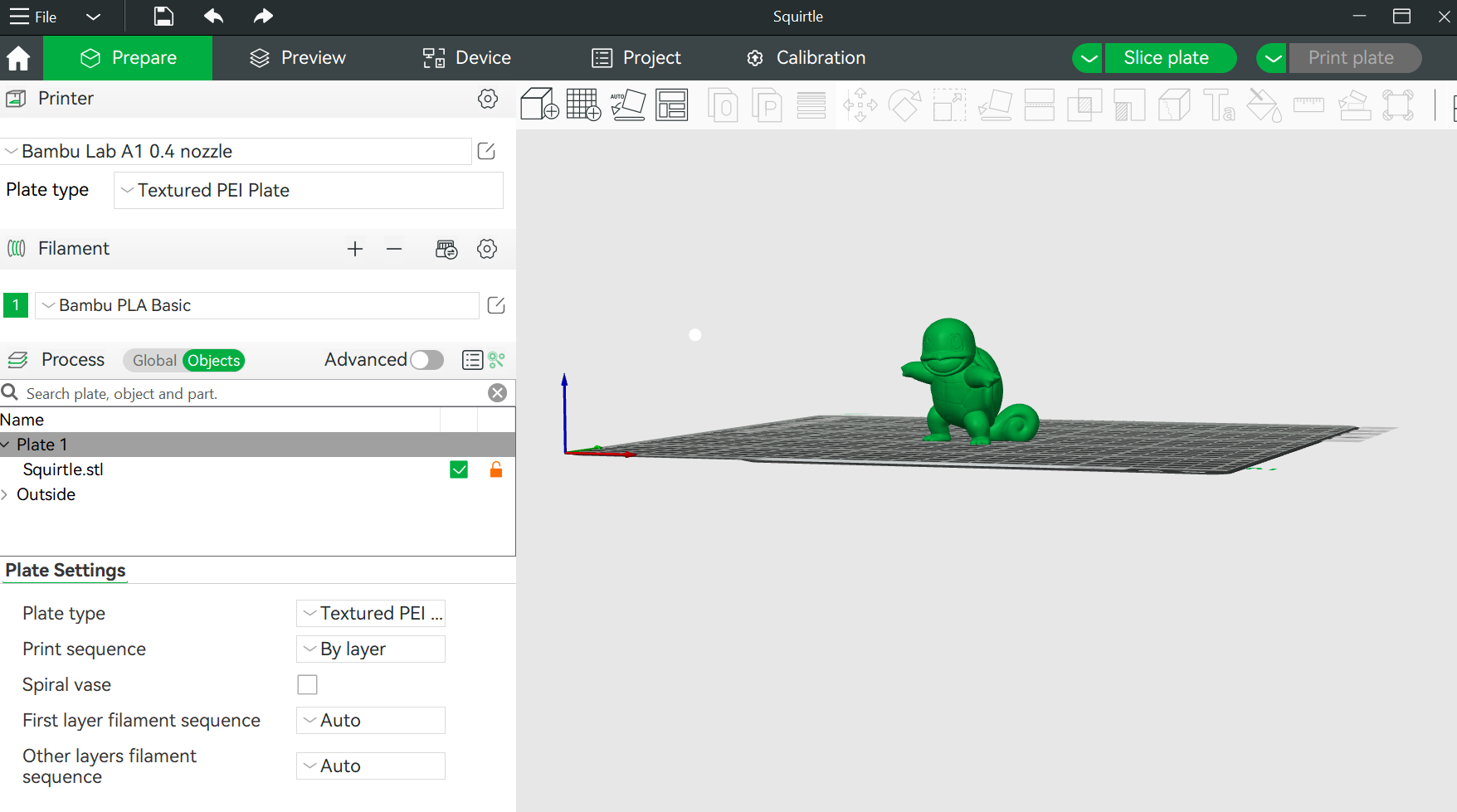1457x812 pixels.
Task: Toggle the Advanced mode switch
Action: point(427,360)
